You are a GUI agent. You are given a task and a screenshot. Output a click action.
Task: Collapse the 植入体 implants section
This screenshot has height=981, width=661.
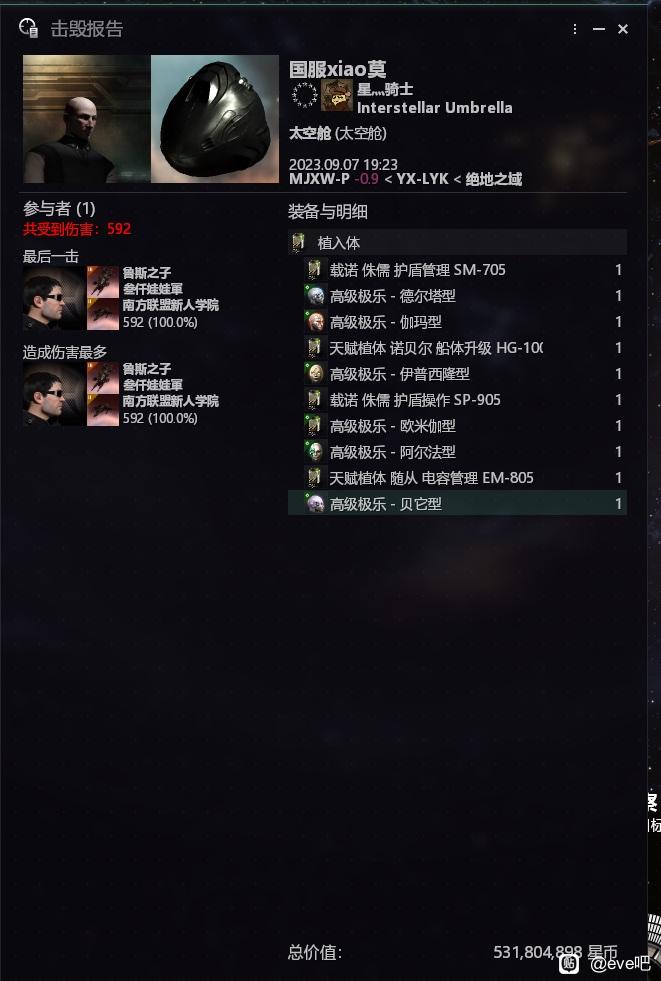tap(457, 242)
